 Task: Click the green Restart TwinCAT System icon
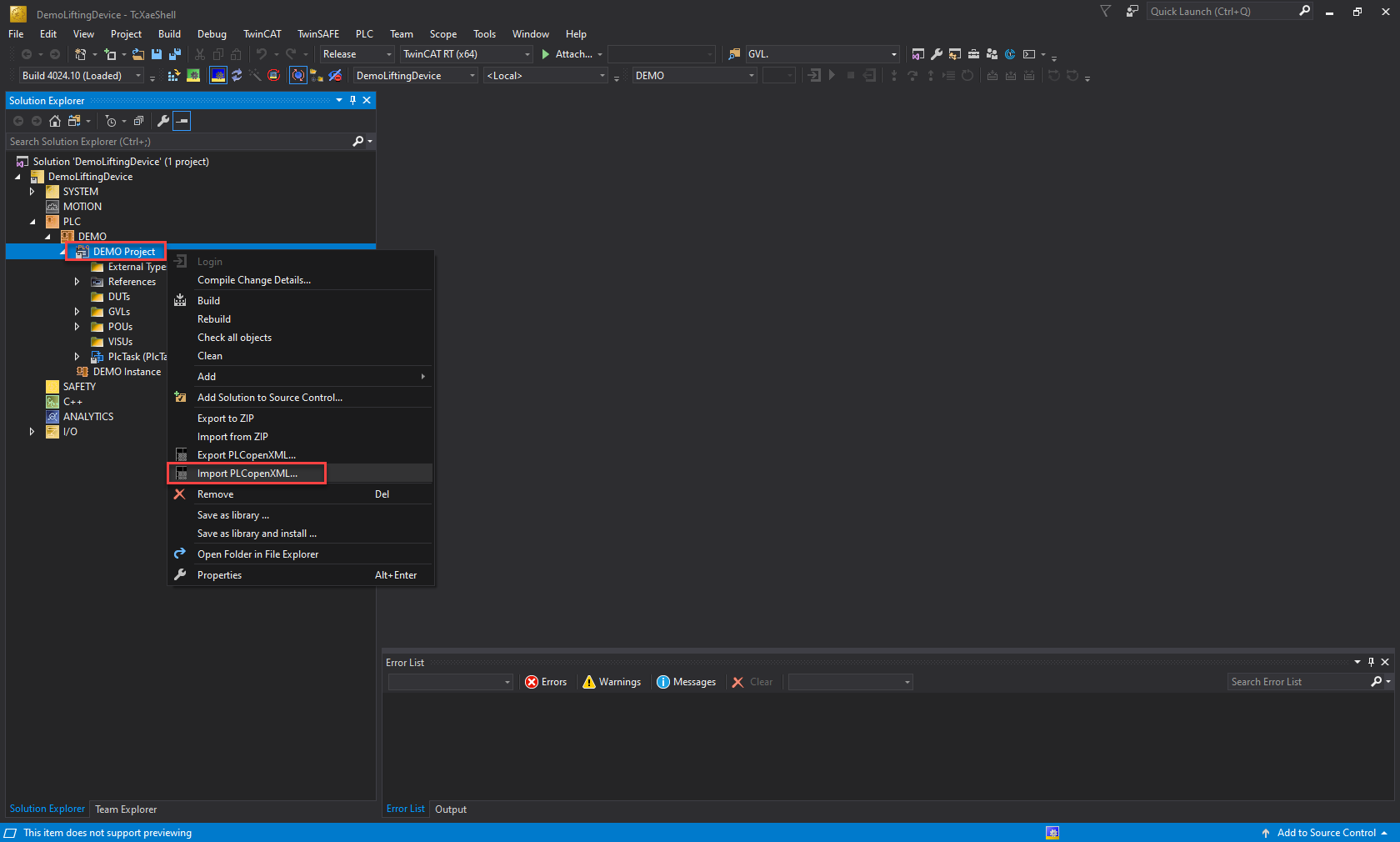click(193, 76)
